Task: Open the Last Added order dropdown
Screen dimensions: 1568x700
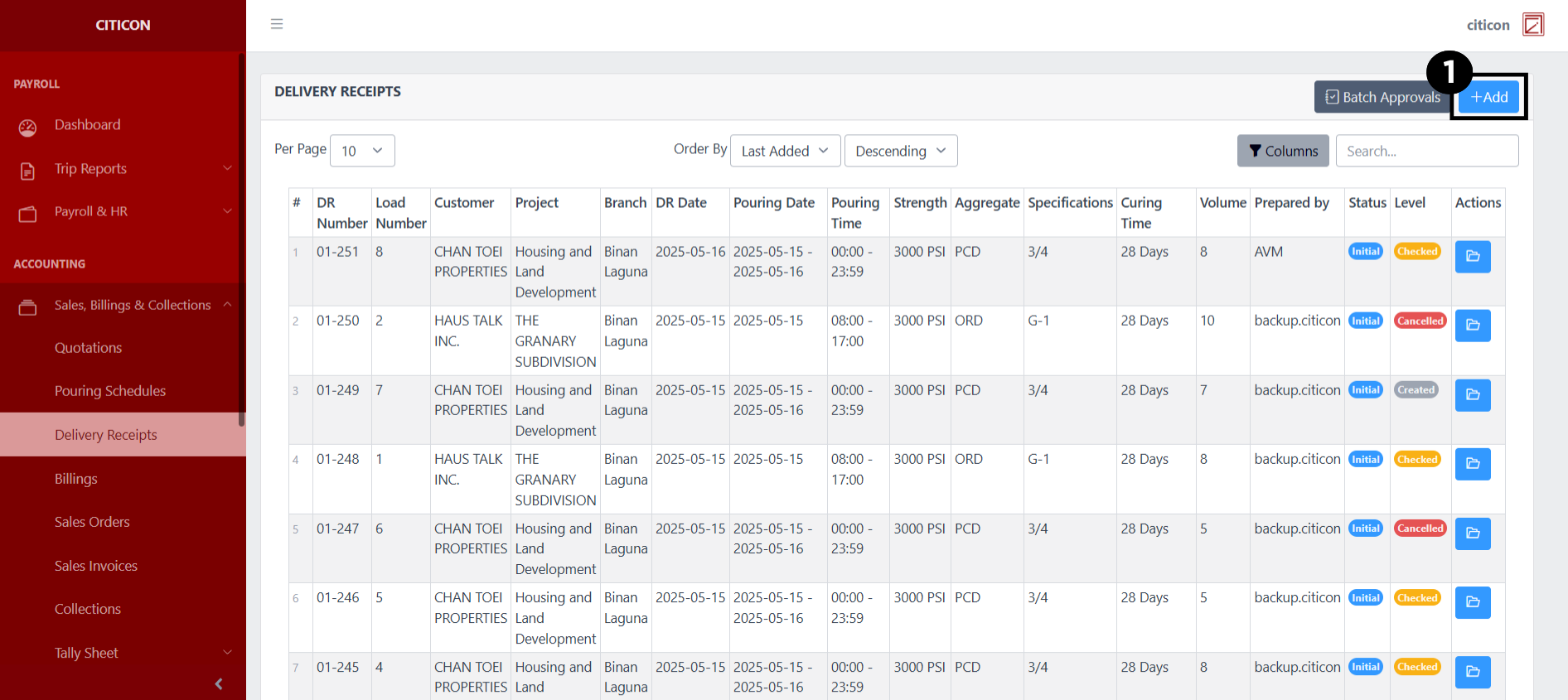Action: 784,151
